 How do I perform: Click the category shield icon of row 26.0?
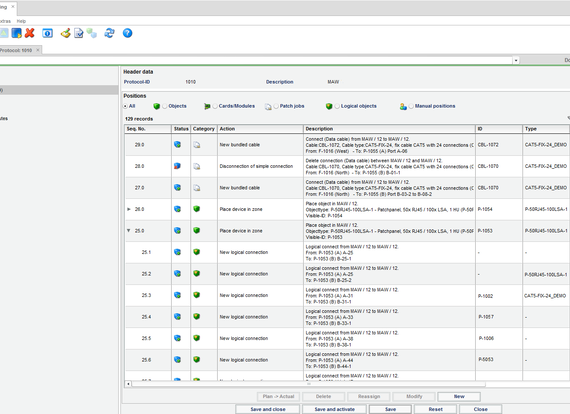[197, 209]
